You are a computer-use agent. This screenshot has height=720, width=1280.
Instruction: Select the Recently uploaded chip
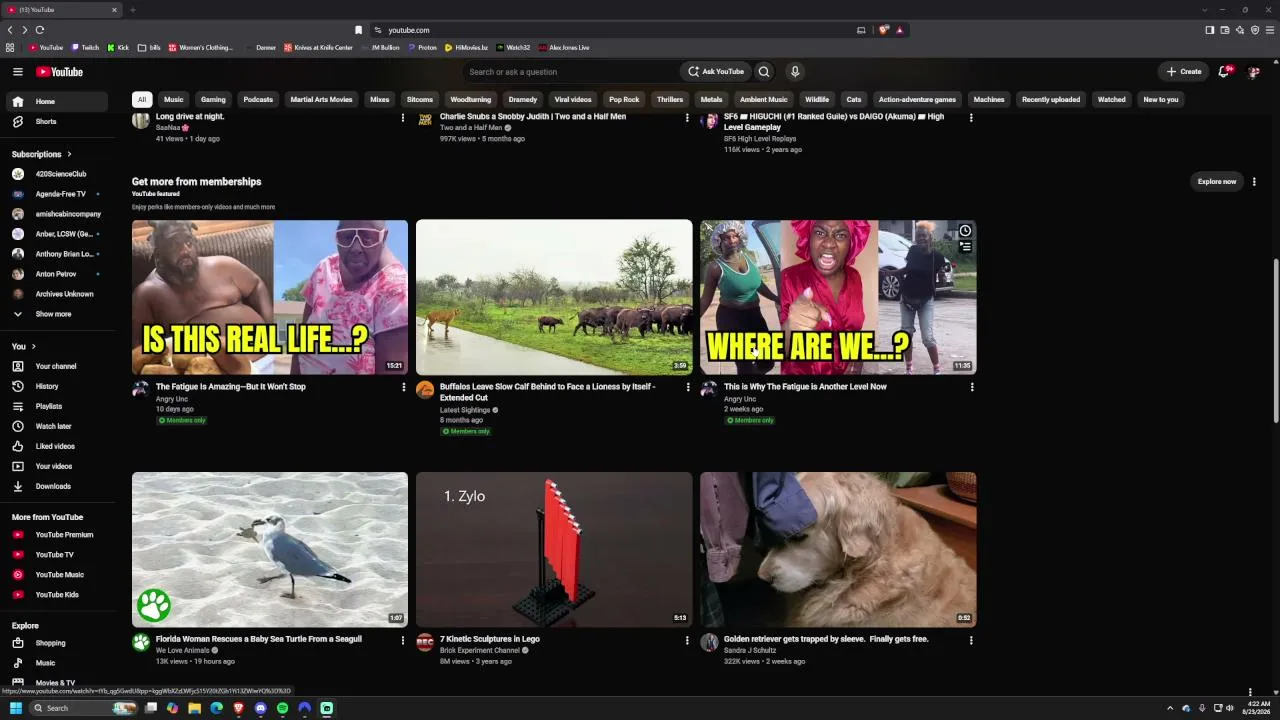1051,100
